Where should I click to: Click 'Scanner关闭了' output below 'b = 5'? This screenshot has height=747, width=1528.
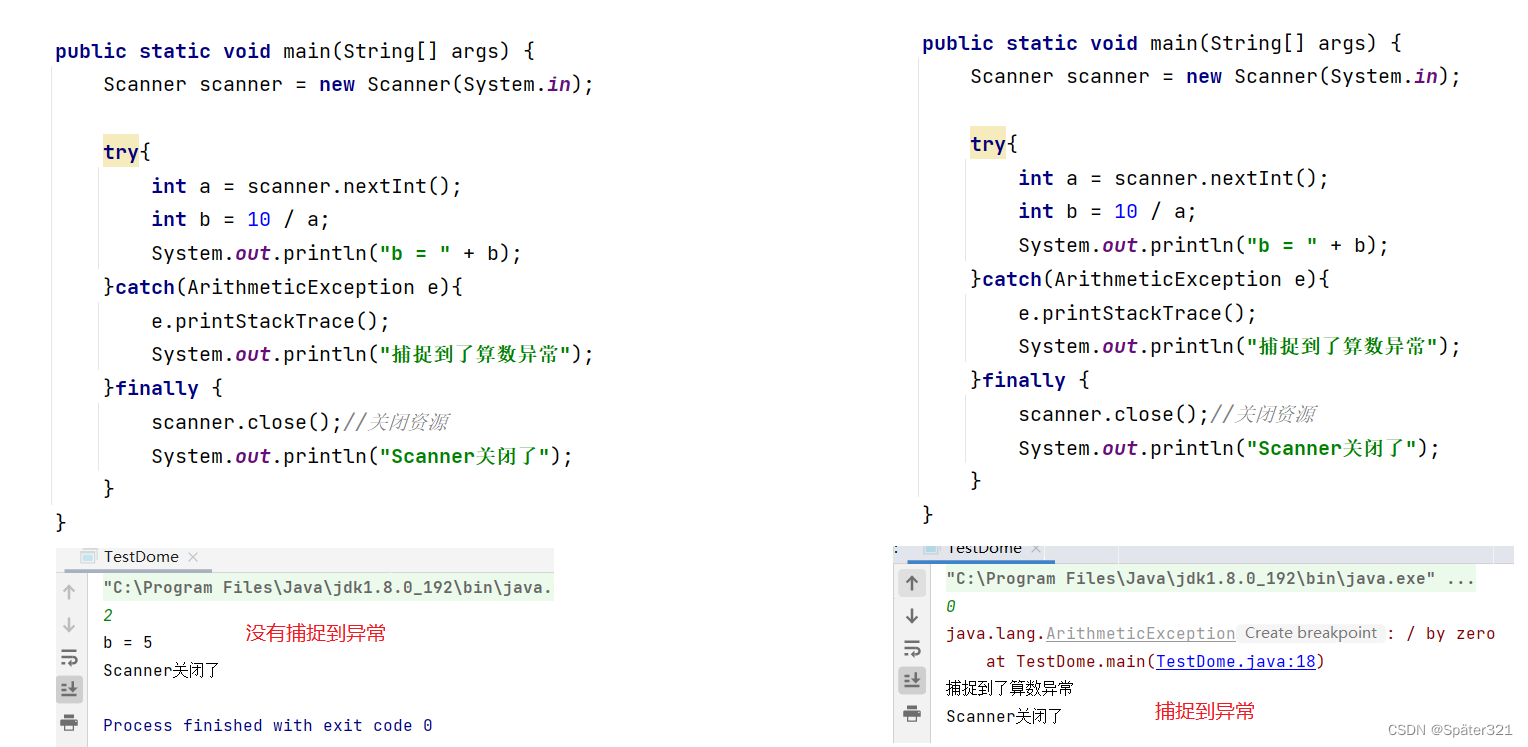161,671
